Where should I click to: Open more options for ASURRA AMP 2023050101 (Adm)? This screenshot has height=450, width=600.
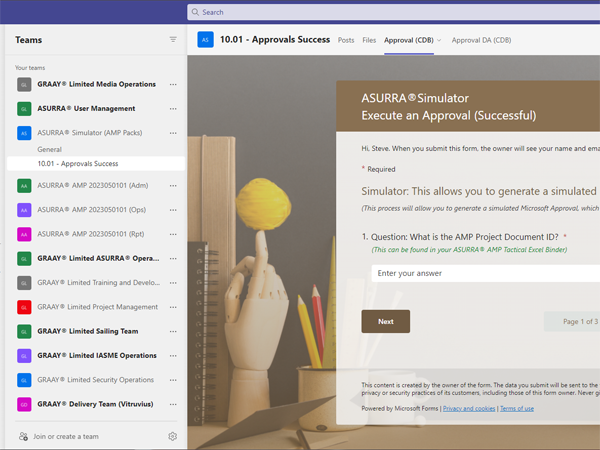click(x=173, y=186)
